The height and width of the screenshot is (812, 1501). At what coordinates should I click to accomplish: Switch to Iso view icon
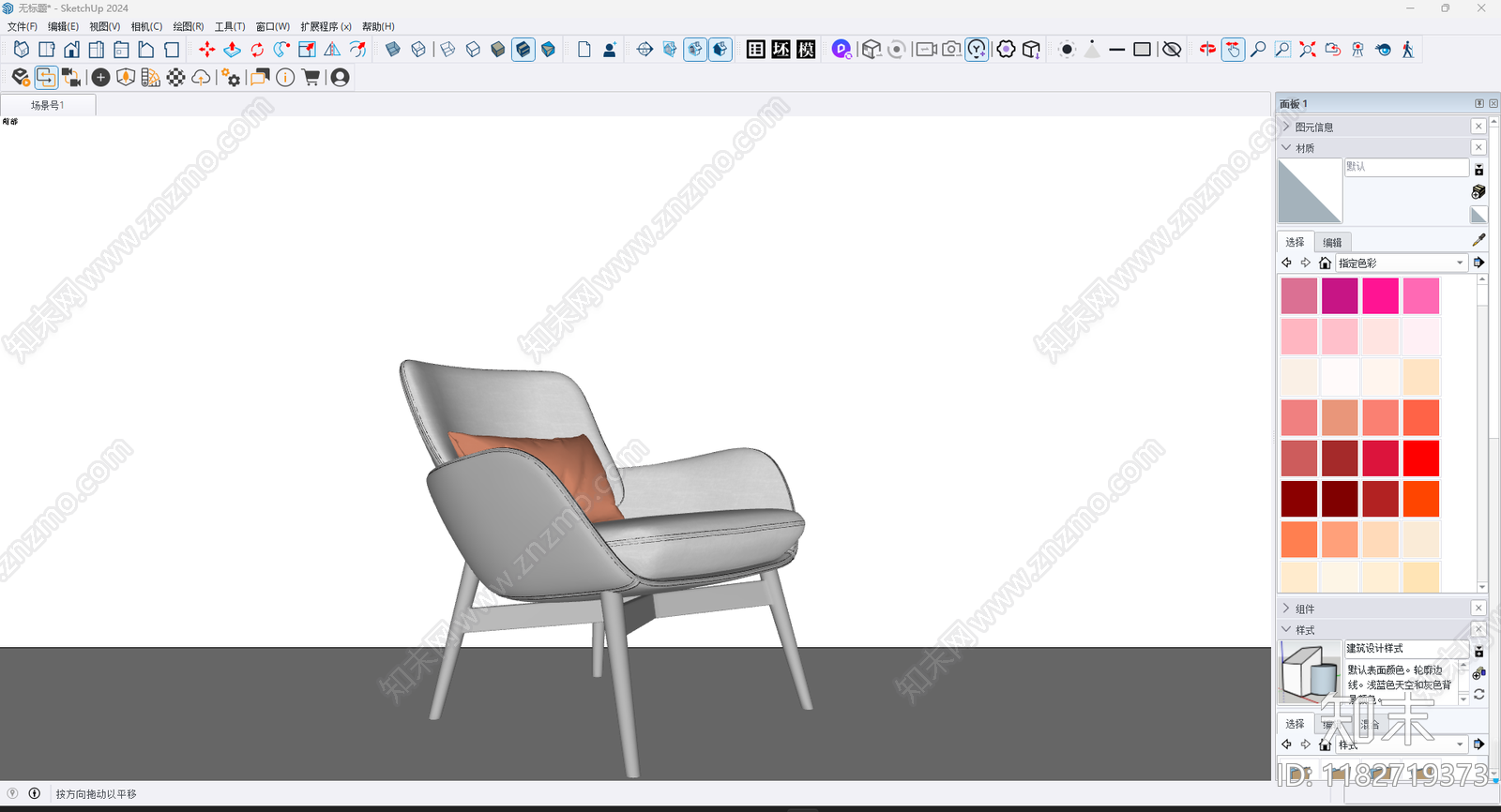tap(21, 49)
